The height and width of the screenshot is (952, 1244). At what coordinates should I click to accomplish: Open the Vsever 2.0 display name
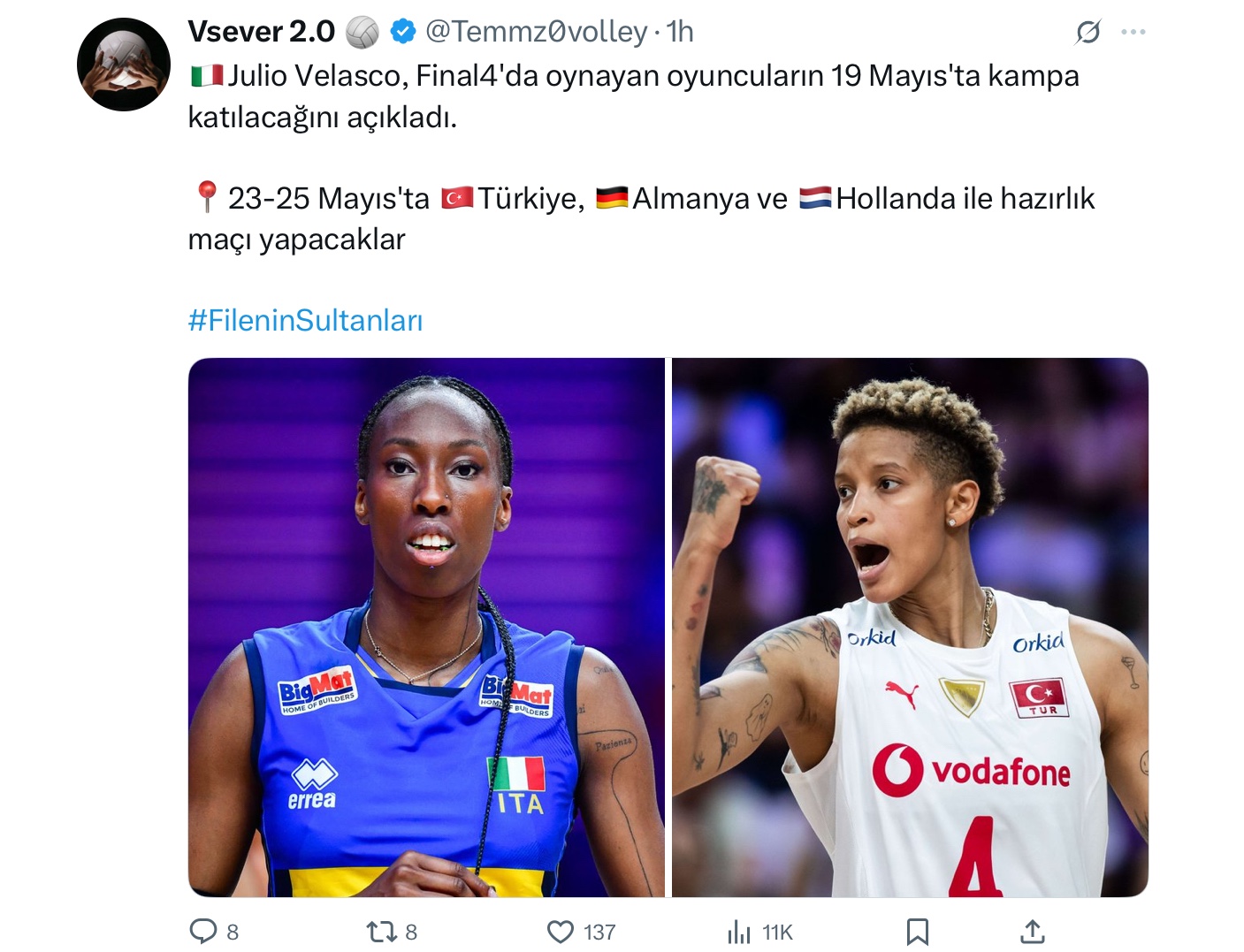point(262,32)
